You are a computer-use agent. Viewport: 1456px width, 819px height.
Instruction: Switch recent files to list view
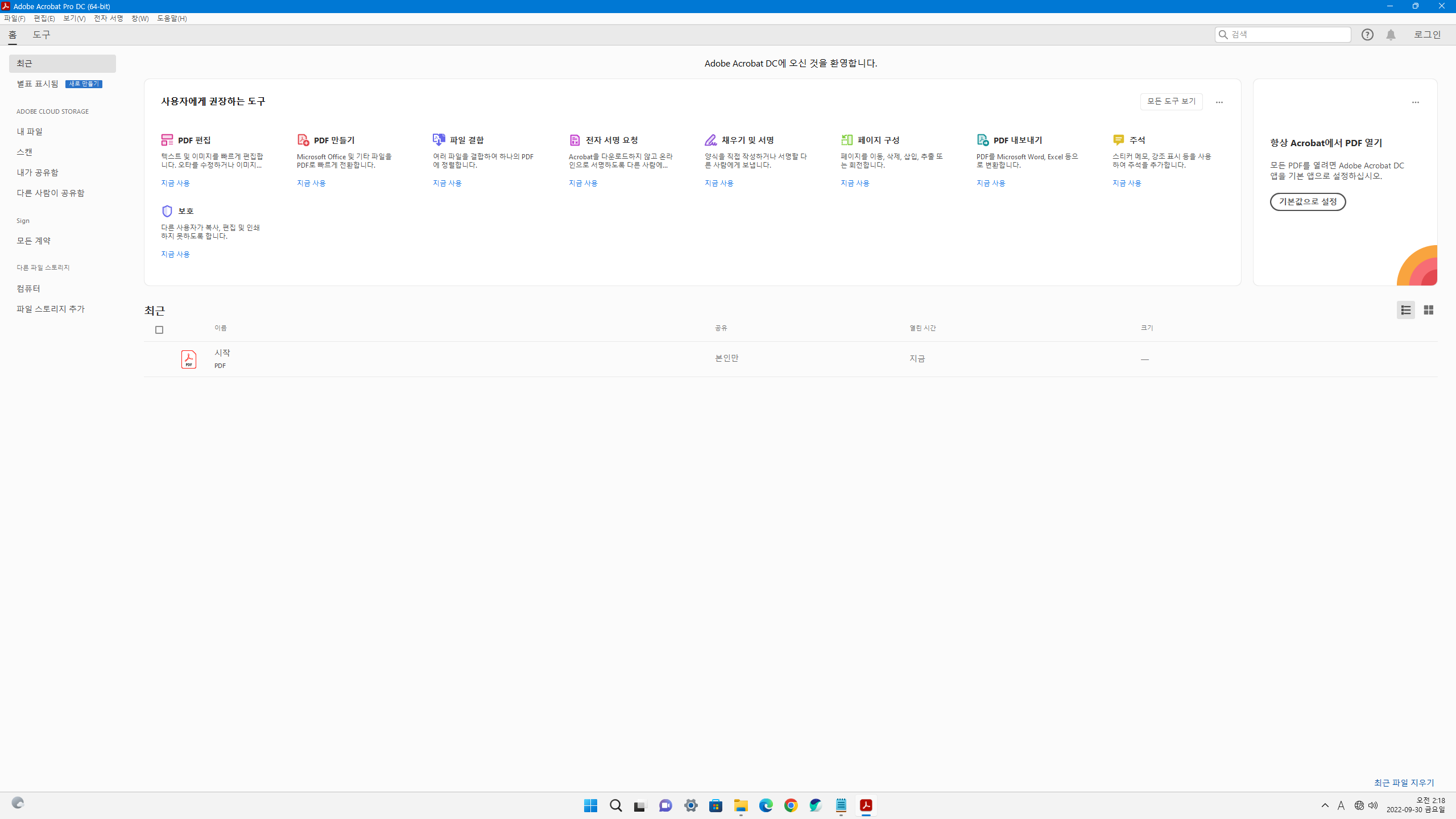pyautogui.click(x=1405, y=310)
